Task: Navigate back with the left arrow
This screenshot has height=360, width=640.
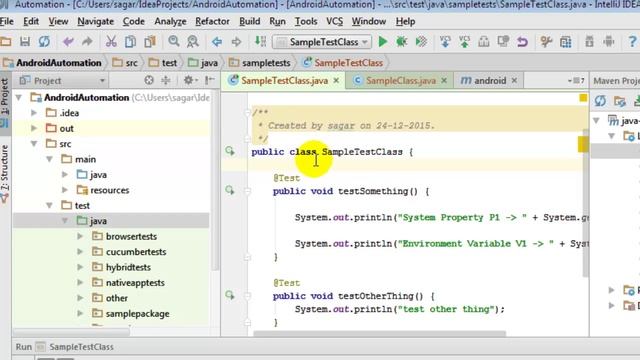Action: (x=217, y=42)
